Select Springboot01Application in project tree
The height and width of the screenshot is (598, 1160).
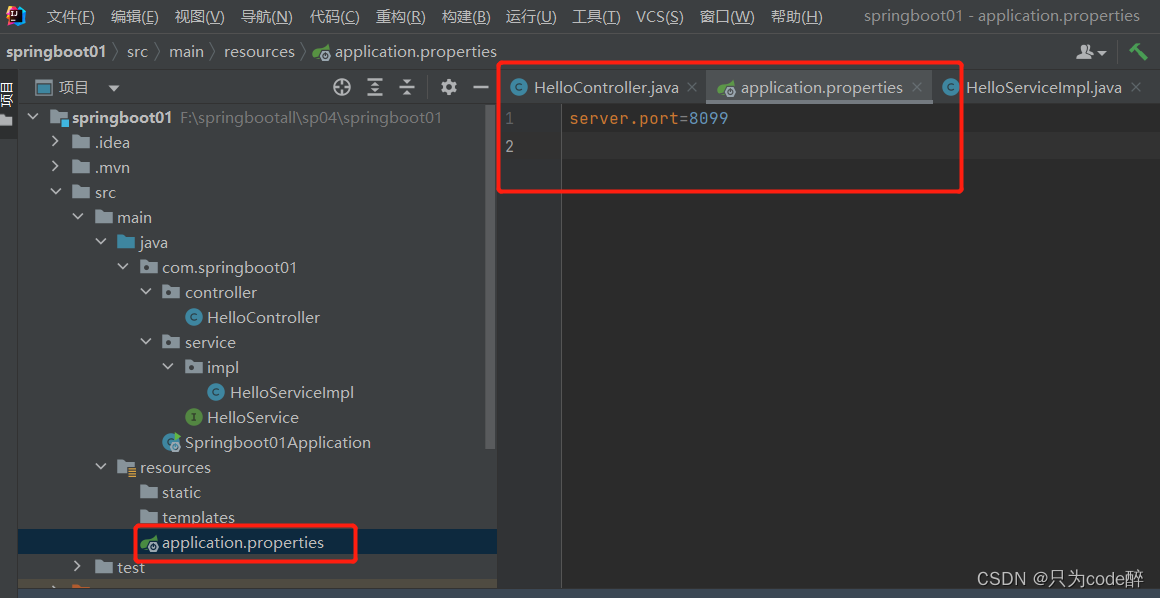[266, 443]
